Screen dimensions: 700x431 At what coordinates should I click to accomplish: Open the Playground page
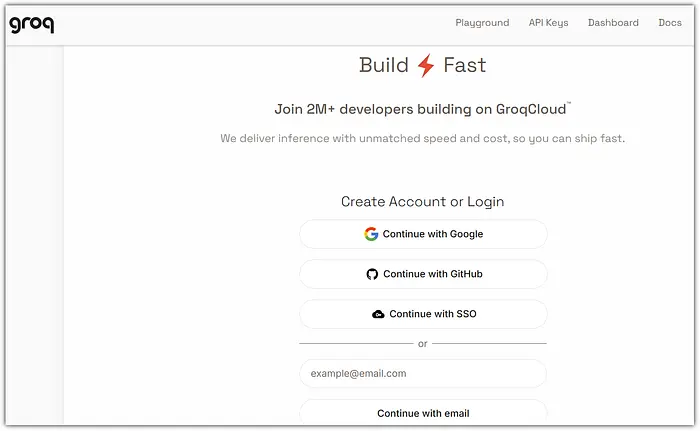pyautogui.click(x=482, y=23)
